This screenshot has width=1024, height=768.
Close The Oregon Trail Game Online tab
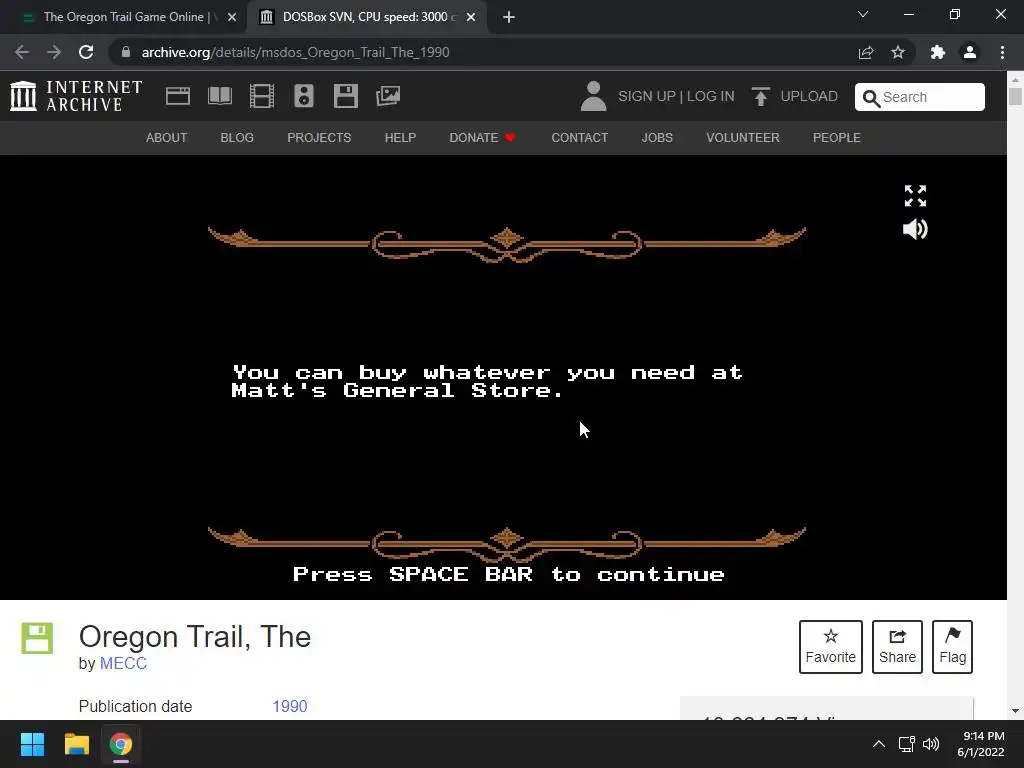(232, 17)
